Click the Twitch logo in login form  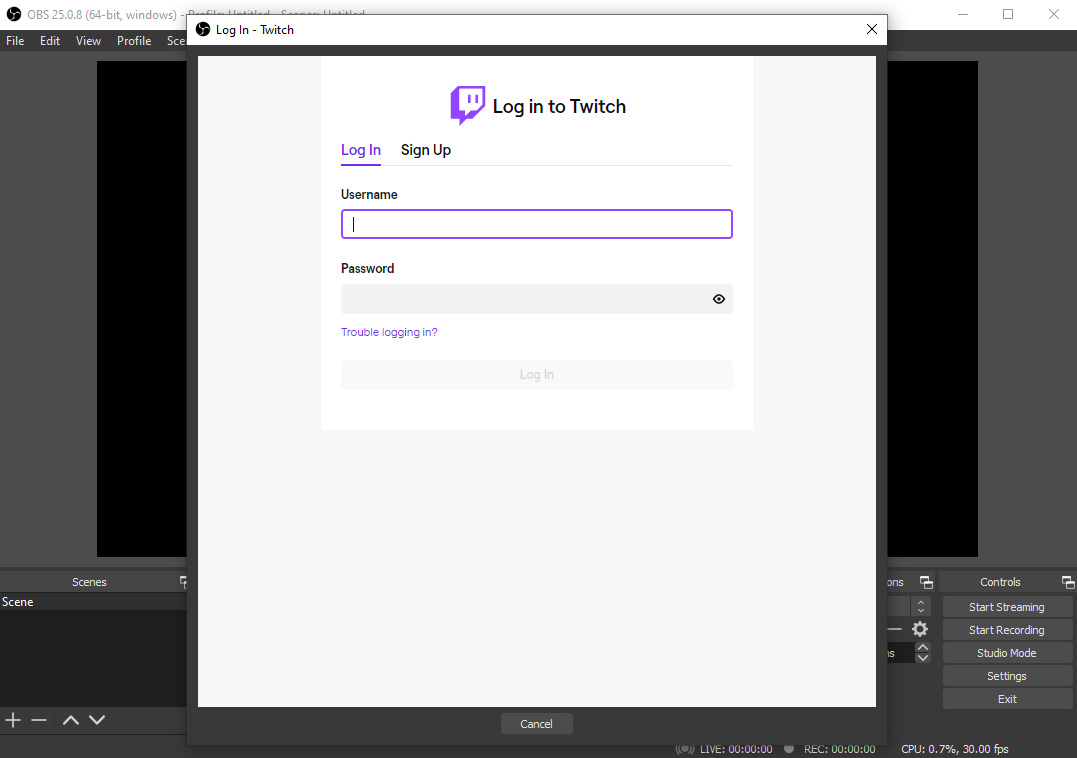(x=467, y=105)
